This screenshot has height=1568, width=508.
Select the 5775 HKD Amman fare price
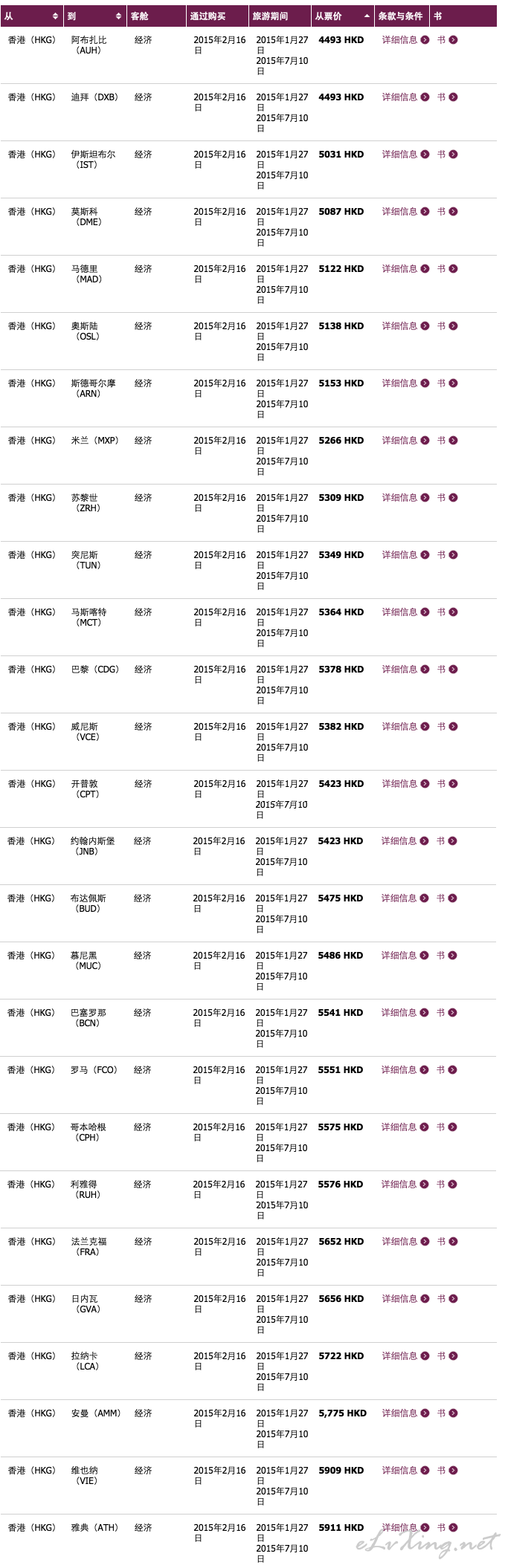342,1413
